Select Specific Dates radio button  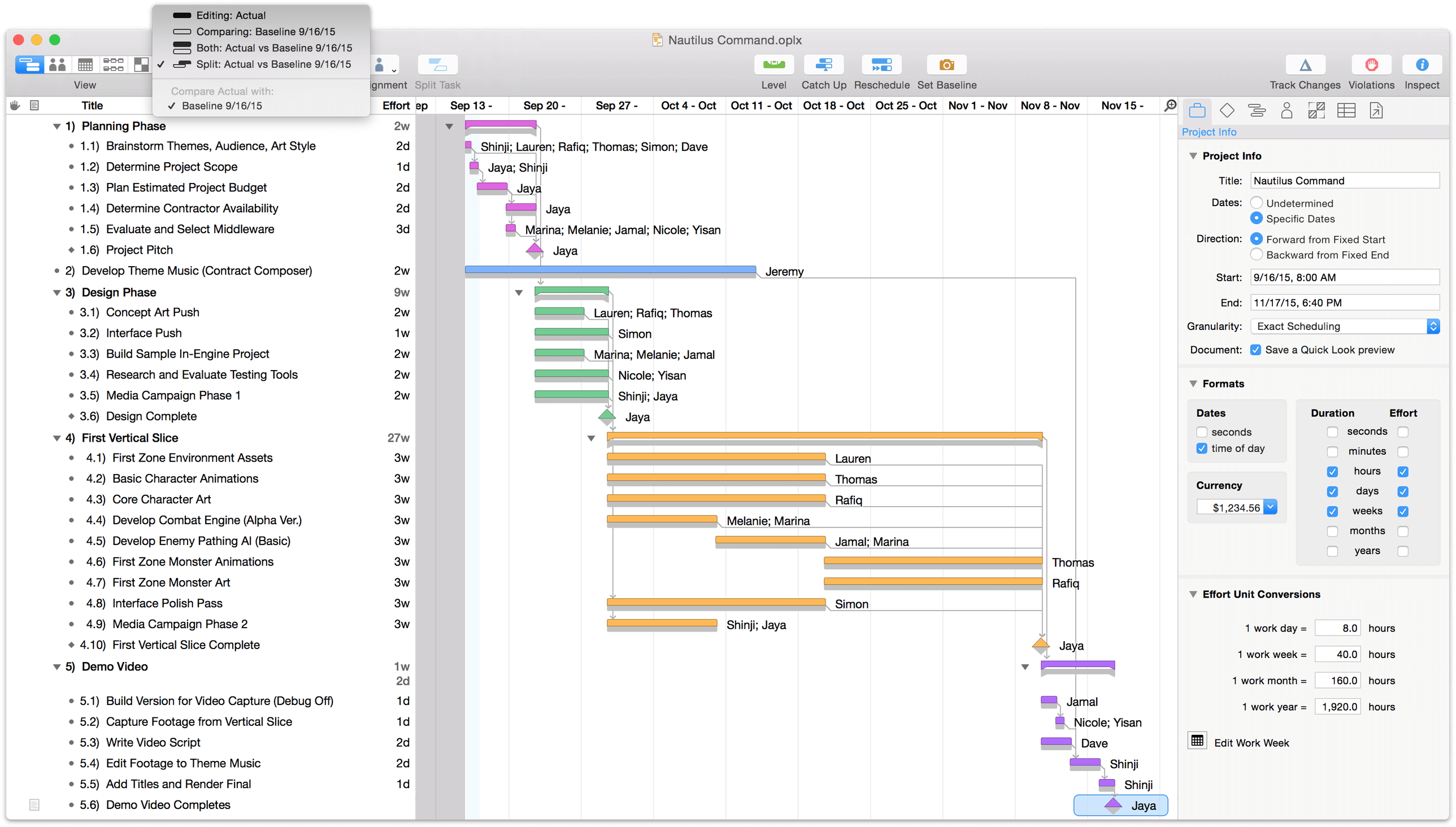[x=1256, y=218]
